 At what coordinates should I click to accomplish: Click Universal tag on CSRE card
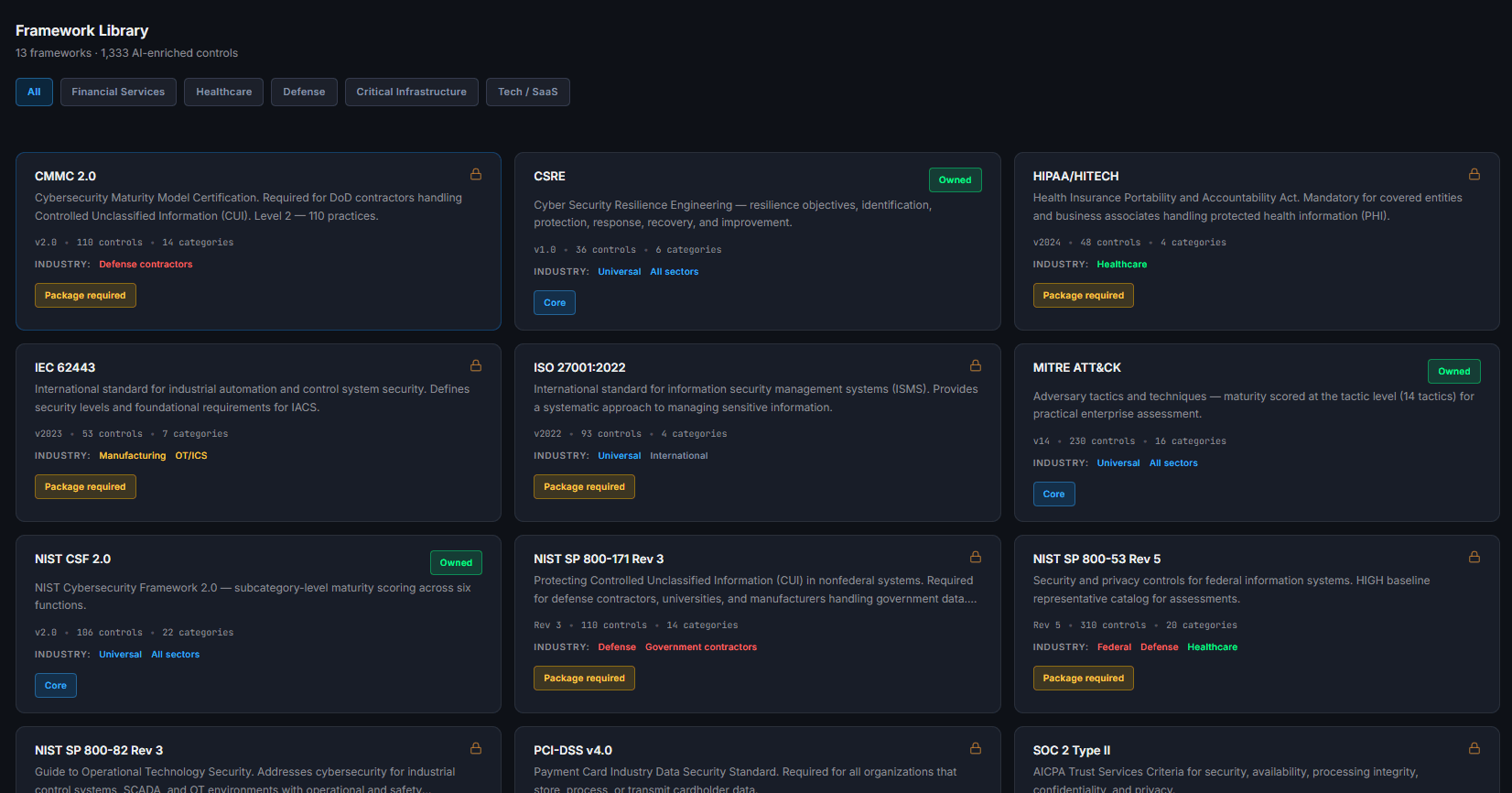point(620,271)
